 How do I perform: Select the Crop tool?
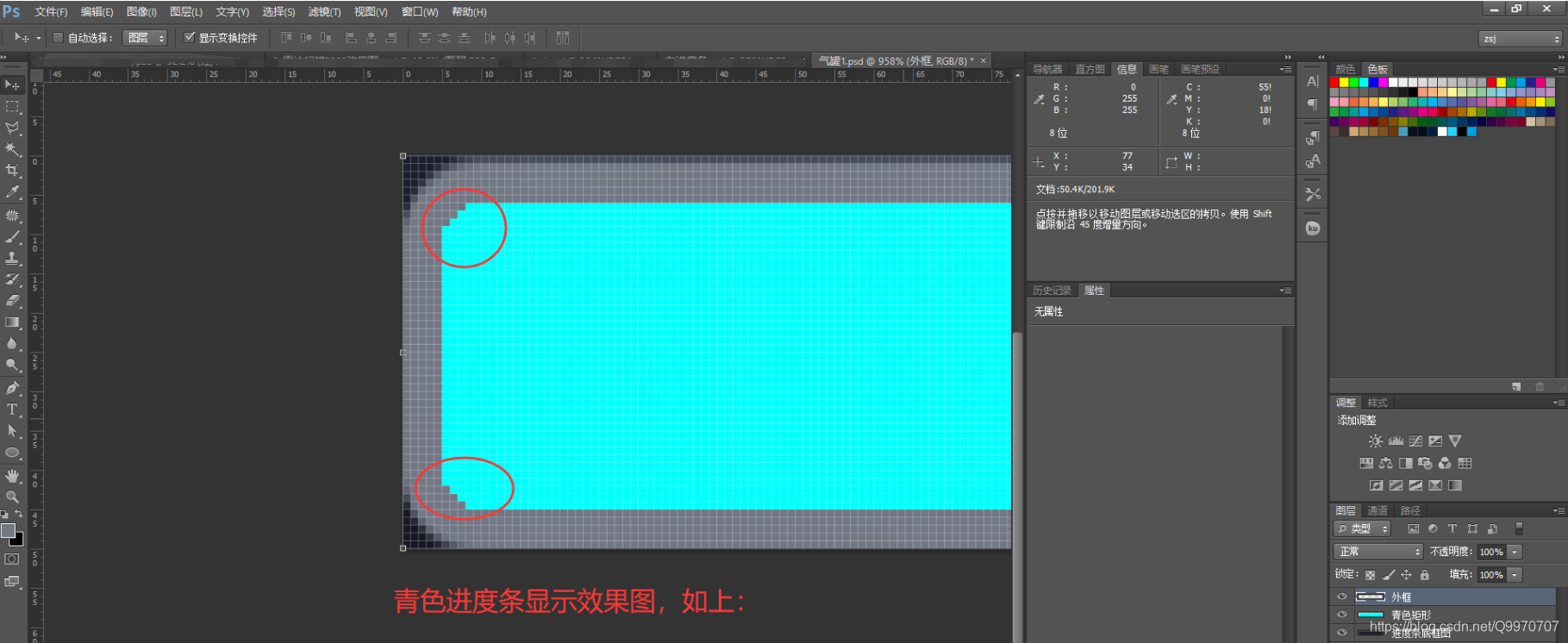tap(12, 171)
